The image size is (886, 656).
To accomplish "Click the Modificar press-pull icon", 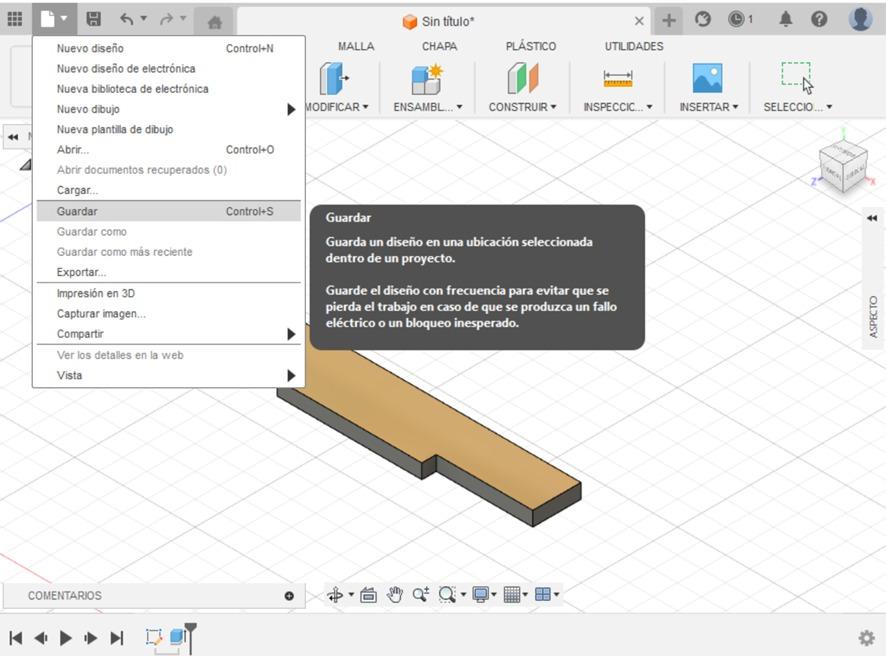I will click(333, 79).
